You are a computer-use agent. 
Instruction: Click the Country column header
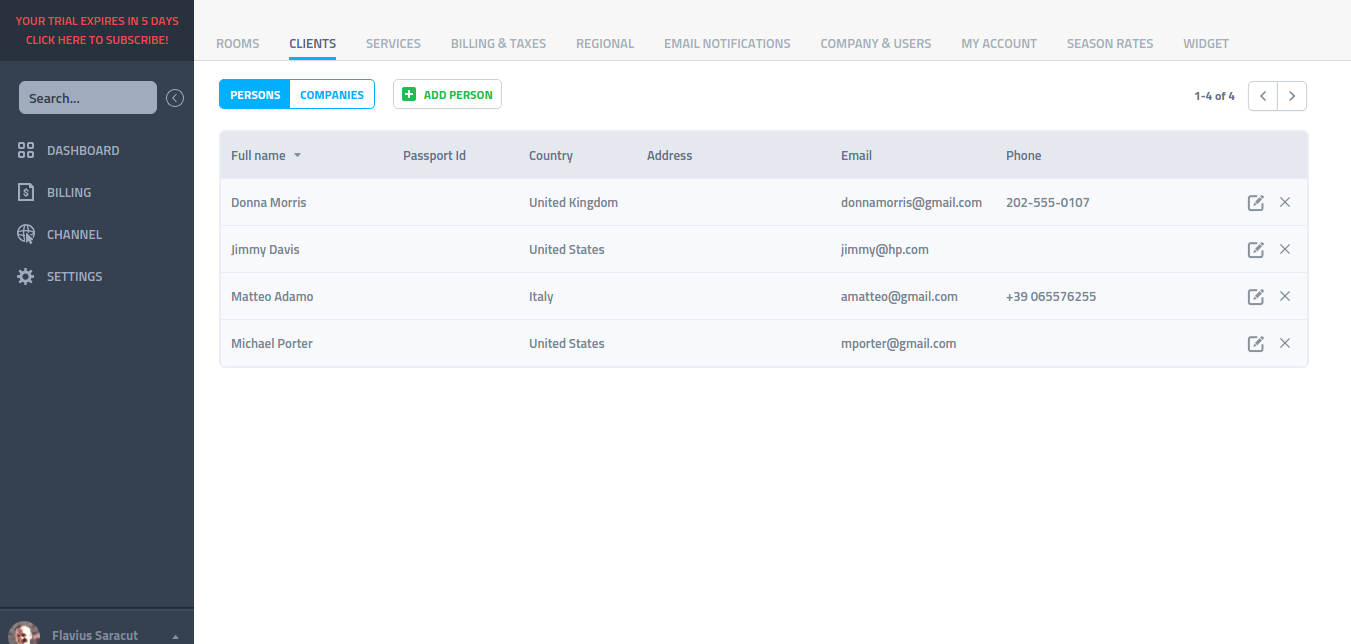[551, 156]
